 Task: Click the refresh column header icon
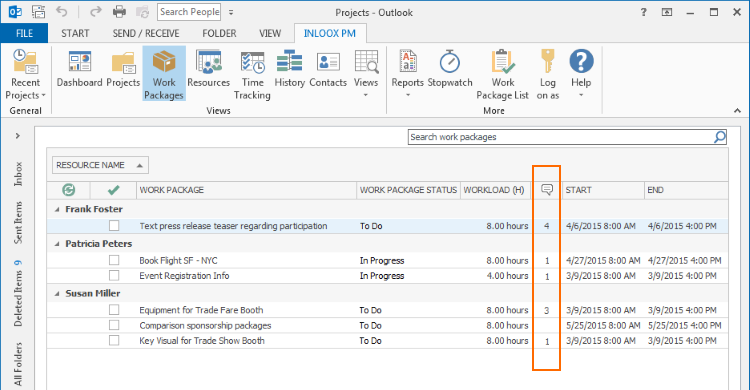(x=68, y=190)
